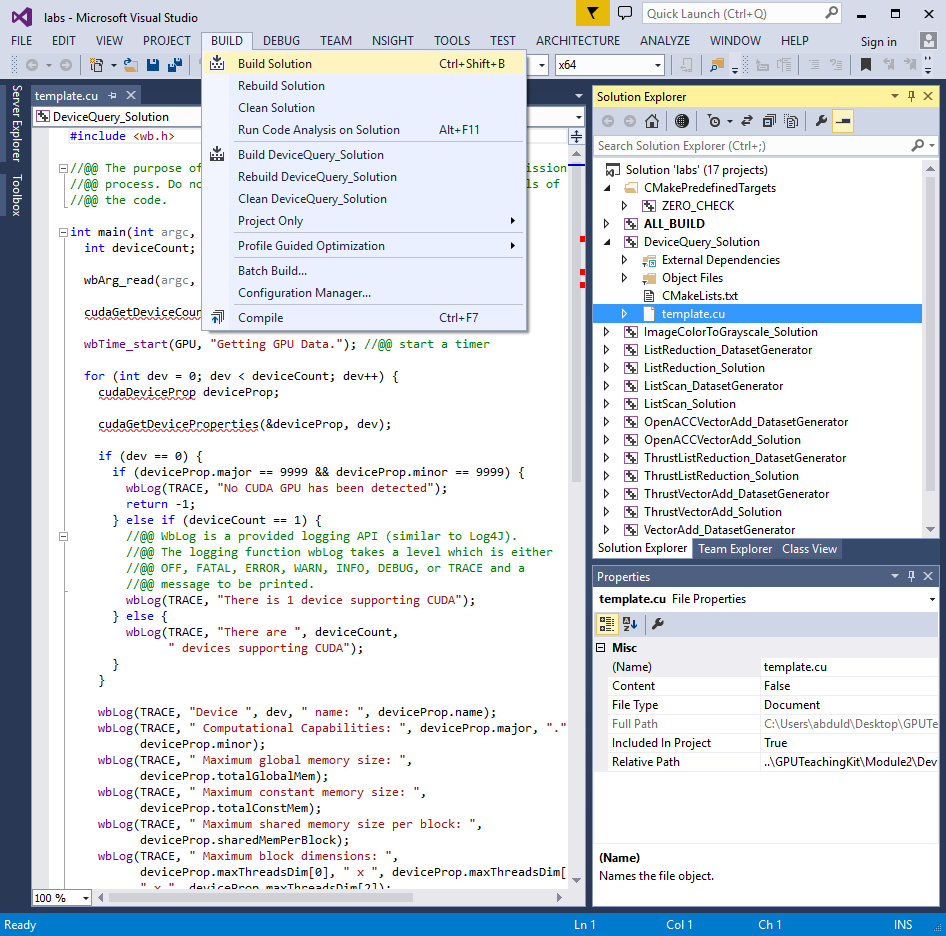The height and width of the screenshot is (936, 946).
Task: Open Configuration Manager from the Build menu
Action: [x=304, y=293]
